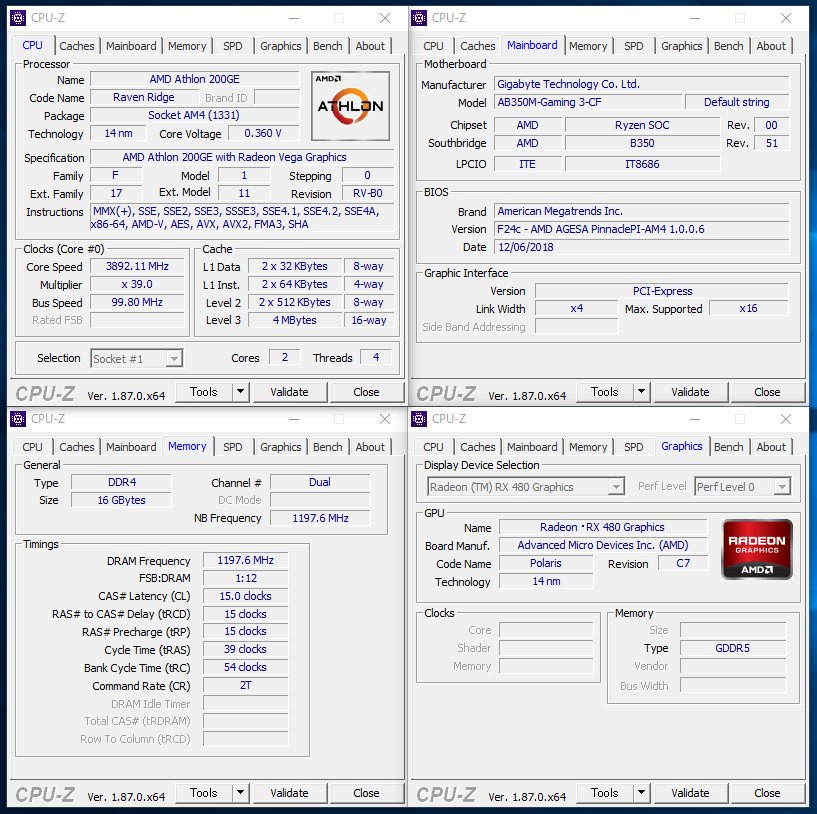The height and width of the screenshot is (814, 817).
Task: Click the CAS# Latency value 15.0 clocks
Action: (245, 596)
